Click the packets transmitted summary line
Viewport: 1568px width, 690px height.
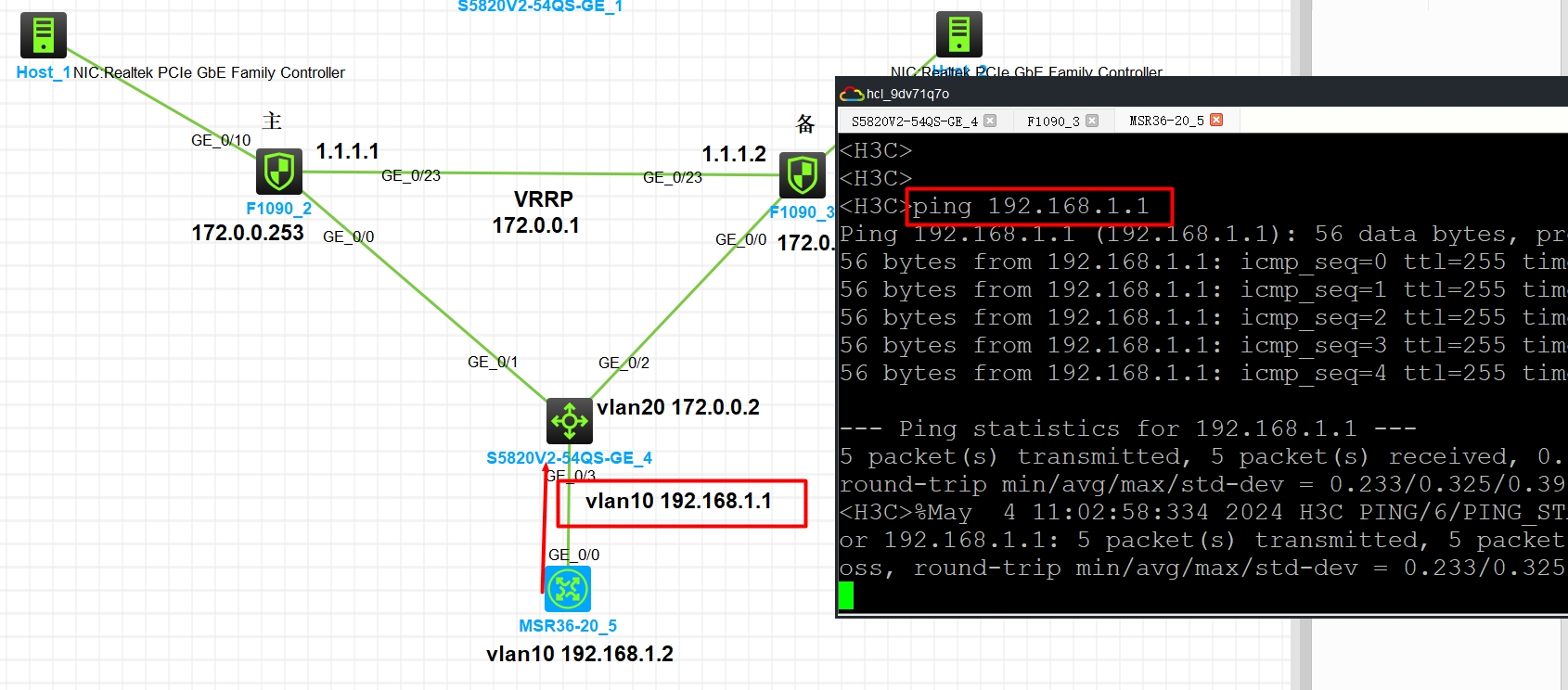[x=1203, y=456]
